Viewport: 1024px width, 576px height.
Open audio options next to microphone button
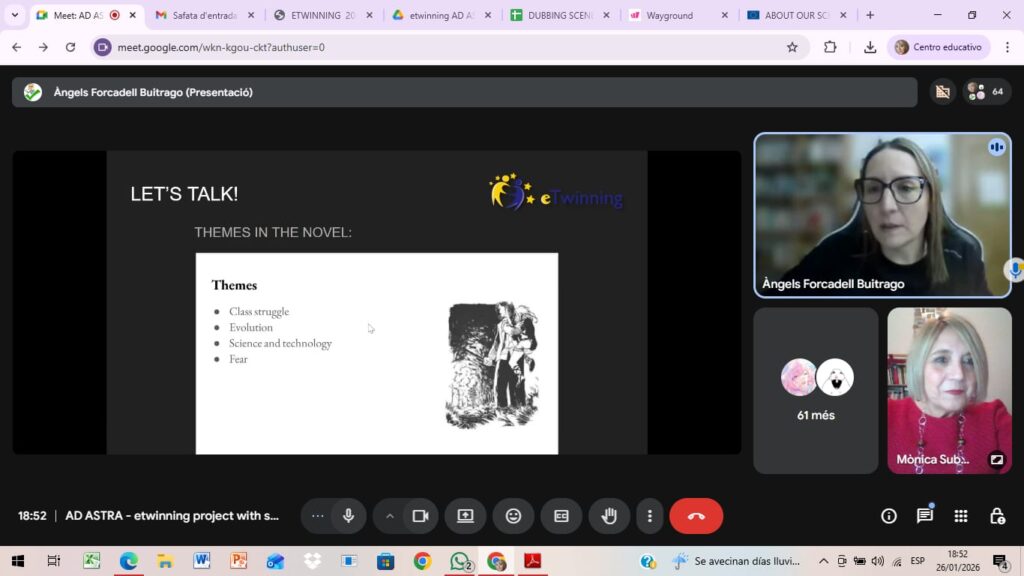click(x=318, y=516)
